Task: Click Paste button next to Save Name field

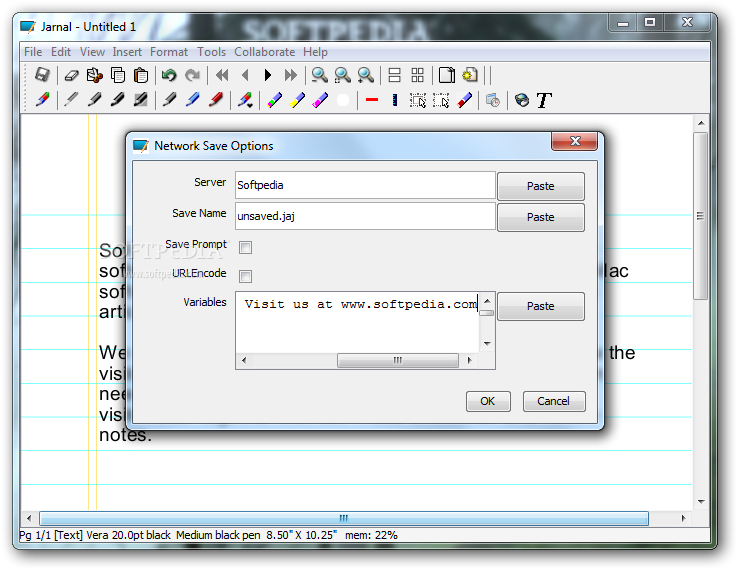Action: 541,217
